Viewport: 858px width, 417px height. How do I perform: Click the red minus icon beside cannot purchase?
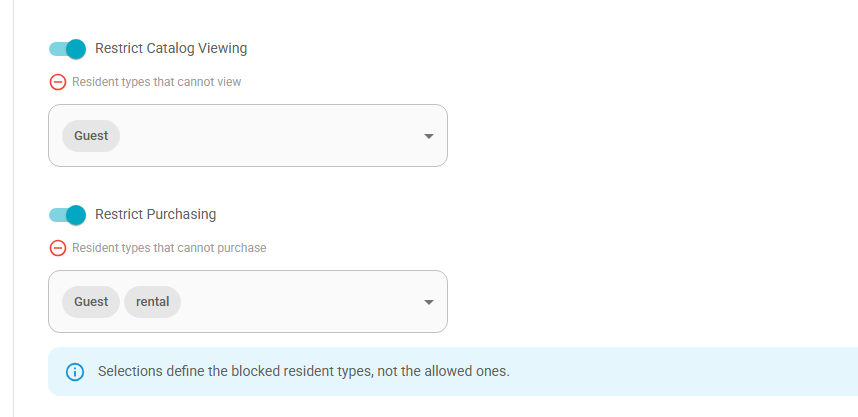tap(58, 248)
